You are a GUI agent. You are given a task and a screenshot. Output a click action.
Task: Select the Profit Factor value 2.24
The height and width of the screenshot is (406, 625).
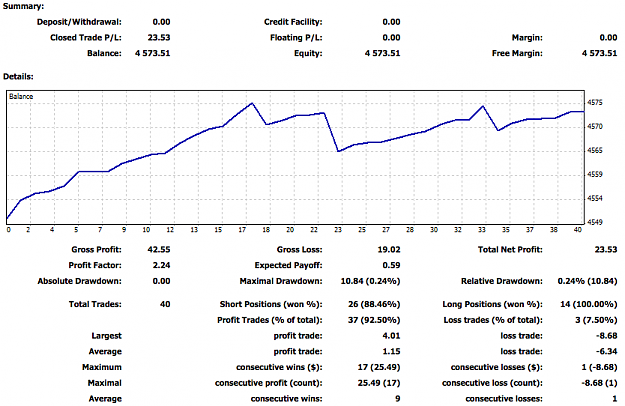(161, 265)
